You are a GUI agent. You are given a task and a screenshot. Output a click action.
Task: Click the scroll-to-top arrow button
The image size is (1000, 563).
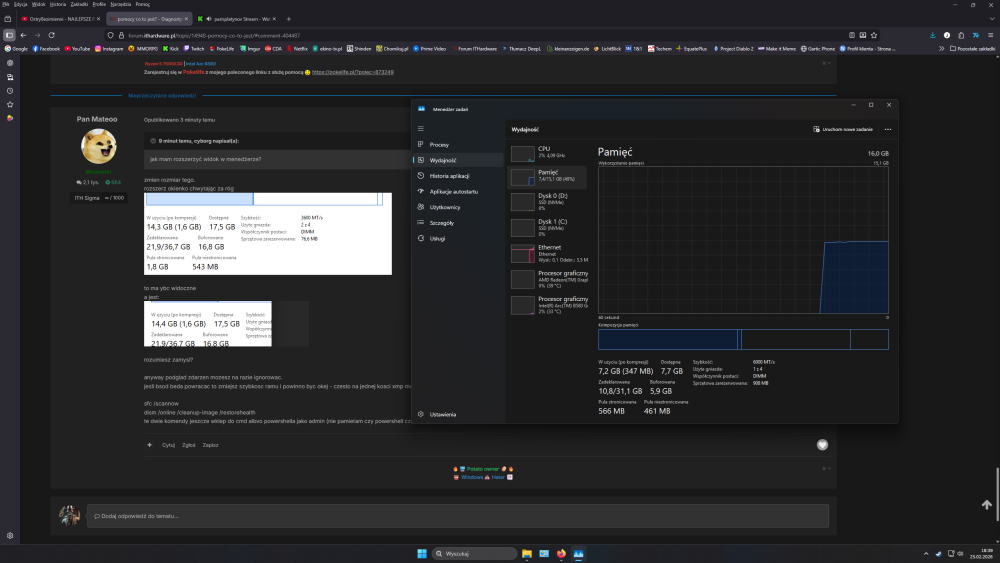click(x=987, y=505)
